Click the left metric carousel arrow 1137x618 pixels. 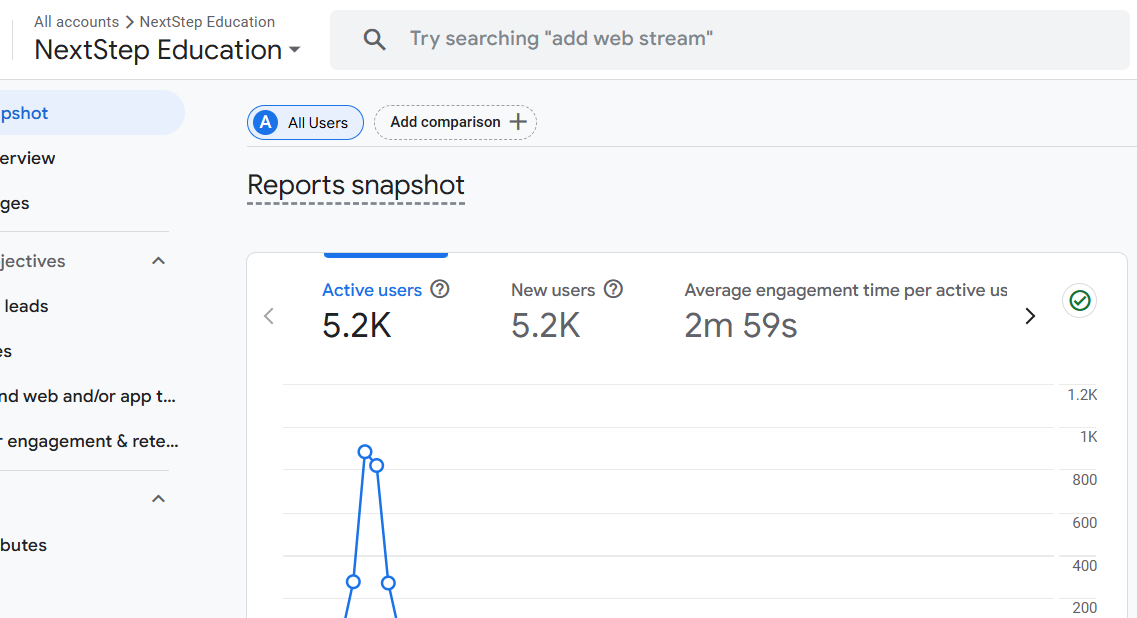268,315
